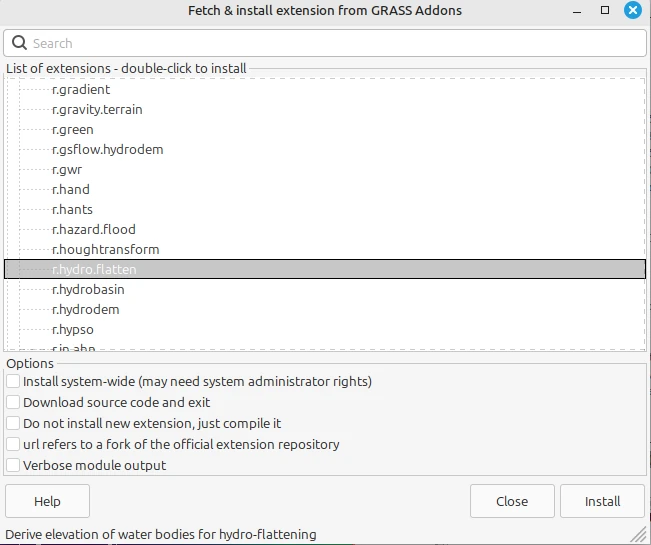Turn on Verbose module output
This screenshot has width=651, height=545.
coord(13,465)
